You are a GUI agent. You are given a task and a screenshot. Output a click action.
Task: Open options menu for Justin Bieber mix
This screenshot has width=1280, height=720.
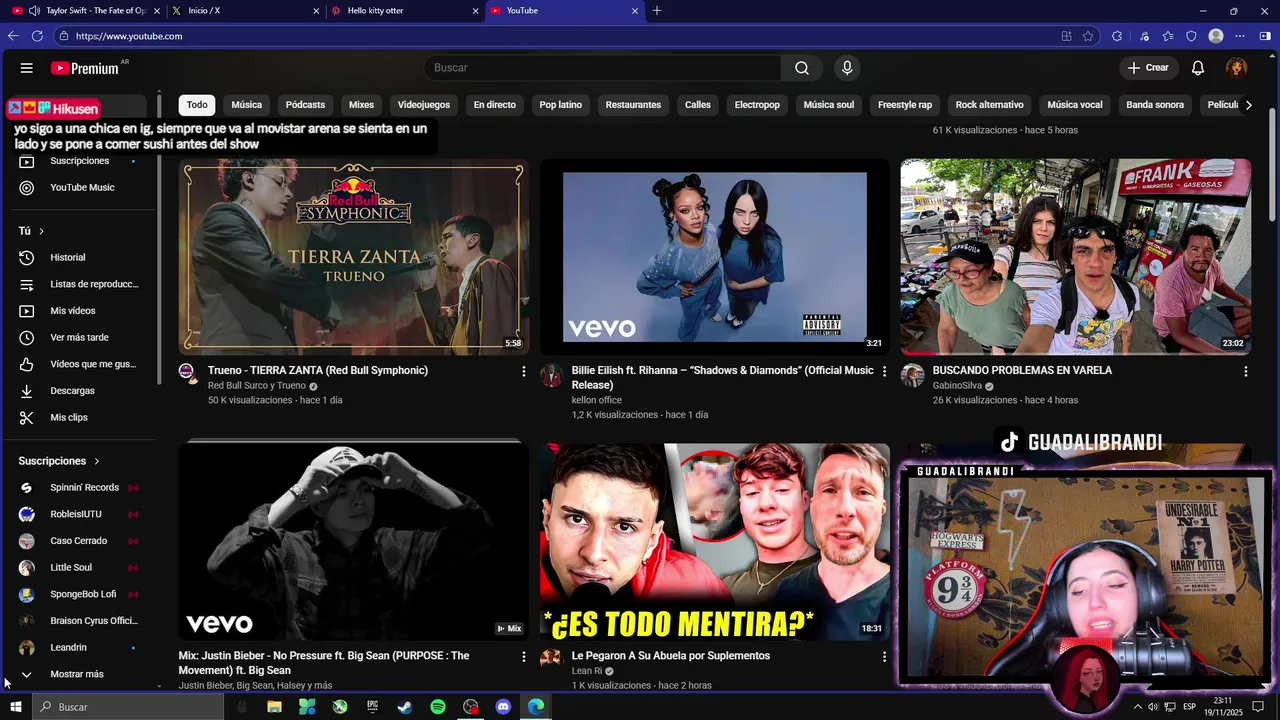[523, 657]
